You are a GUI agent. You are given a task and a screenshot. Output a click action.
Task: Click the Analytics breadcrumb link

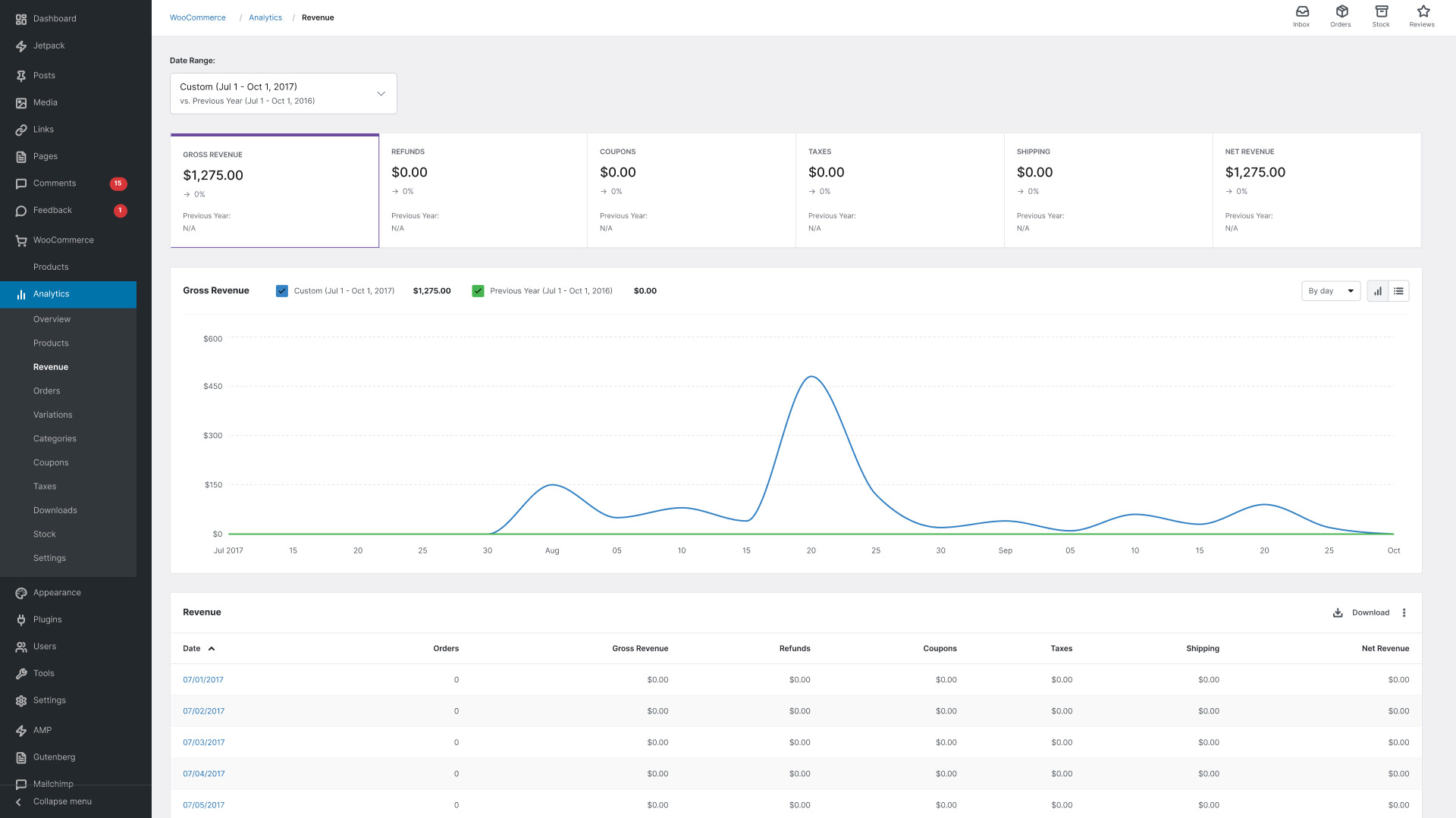pyautogui.click(x=265, y=17)
